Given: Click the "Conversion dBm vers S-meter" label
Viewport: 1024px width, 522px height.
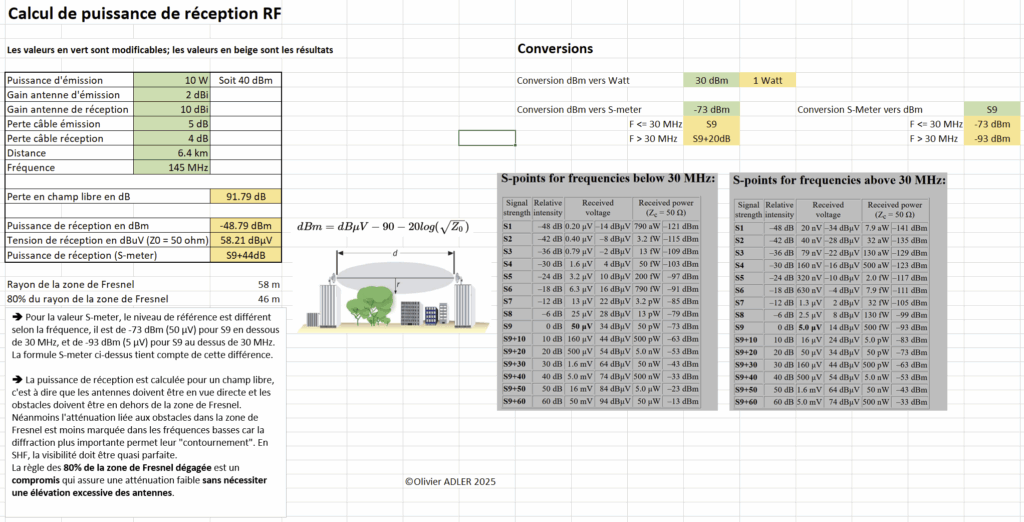Looking at the screenshot, I should 579,109.
